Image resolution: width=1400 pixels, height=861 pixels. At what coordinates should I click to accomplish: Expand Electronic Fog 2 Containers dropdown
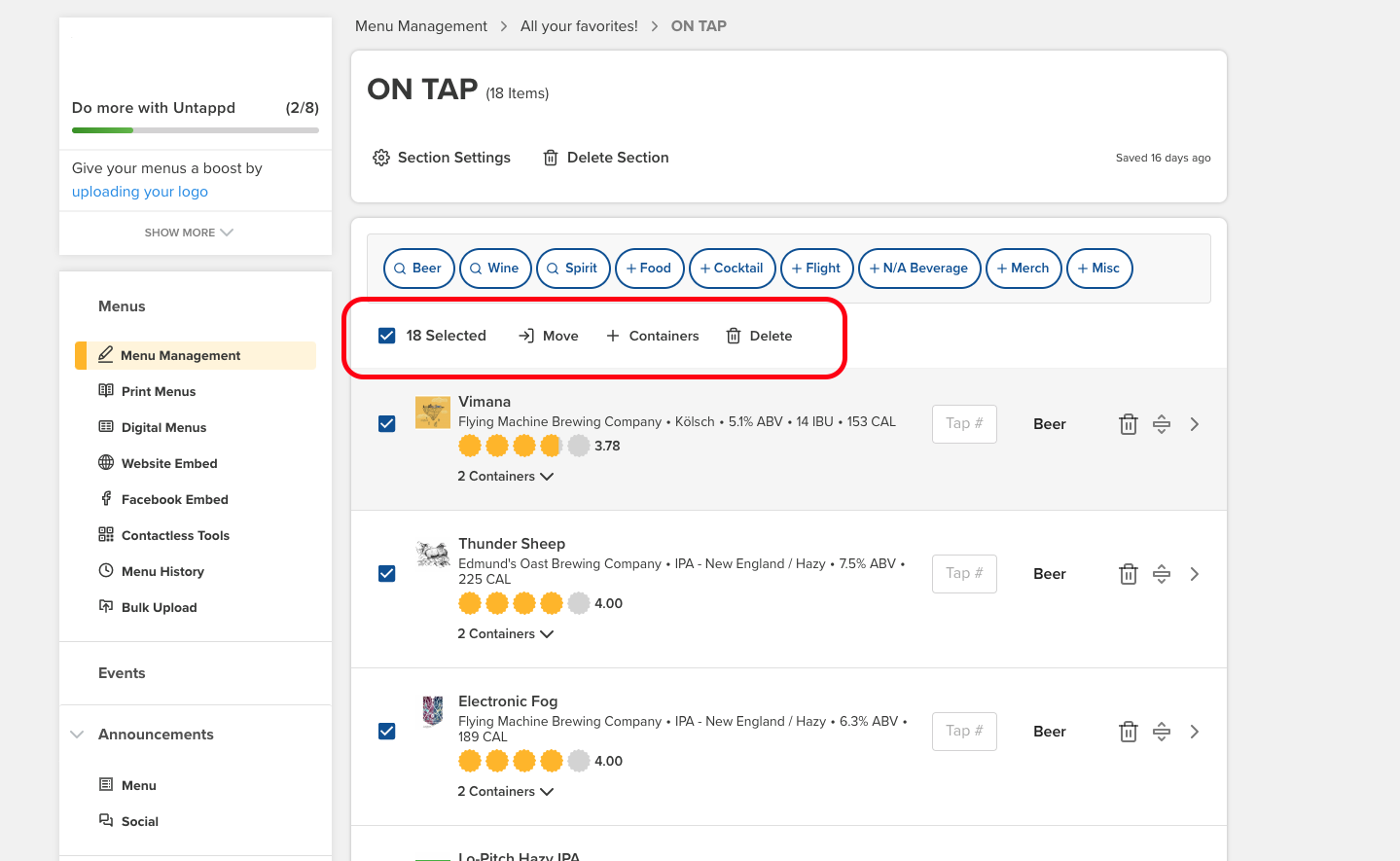[x=506, y=792]
